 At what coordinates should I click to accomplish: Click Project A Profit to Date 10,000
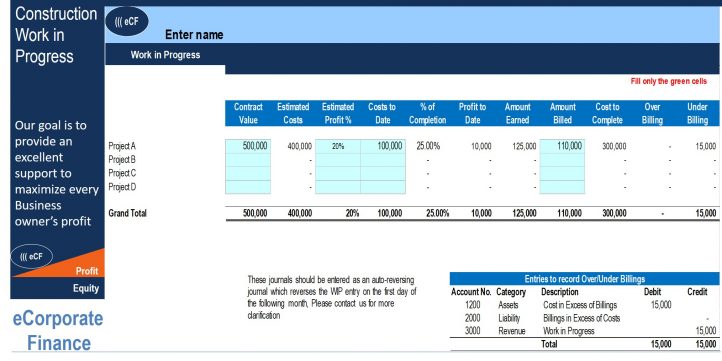[x=481, y=147]
